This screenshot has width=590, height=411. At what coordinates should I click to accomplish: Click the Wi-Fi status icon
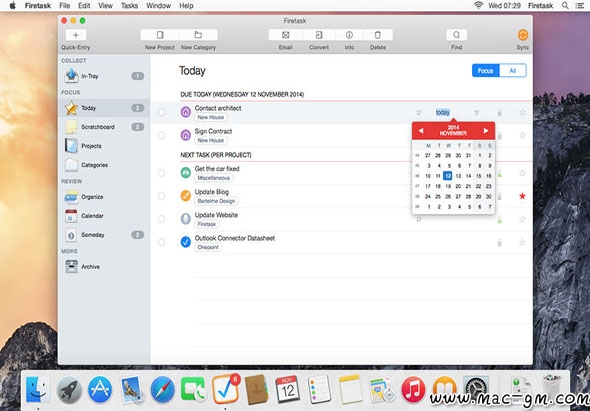479,5
